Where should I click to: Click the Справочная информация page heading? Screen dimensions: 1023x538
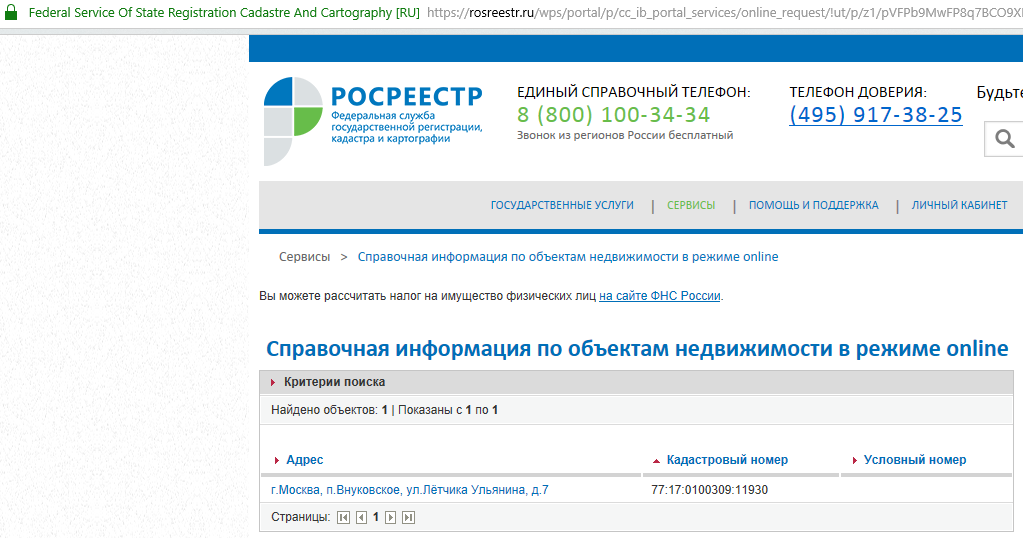[637, 349]
